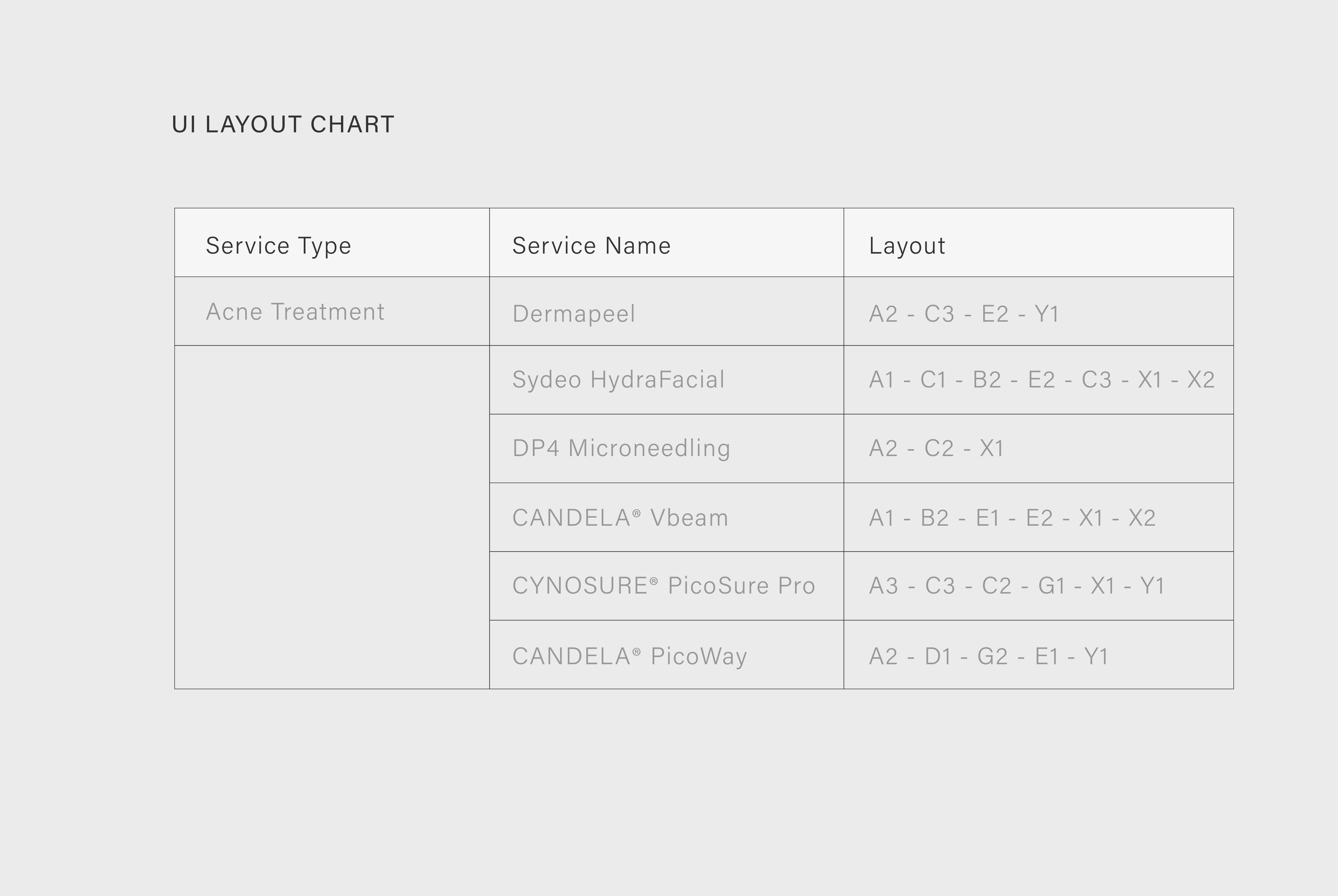
Task: Click the DP4 Microneedling service name
Action: pyautogui.click(x=621, y=449)
